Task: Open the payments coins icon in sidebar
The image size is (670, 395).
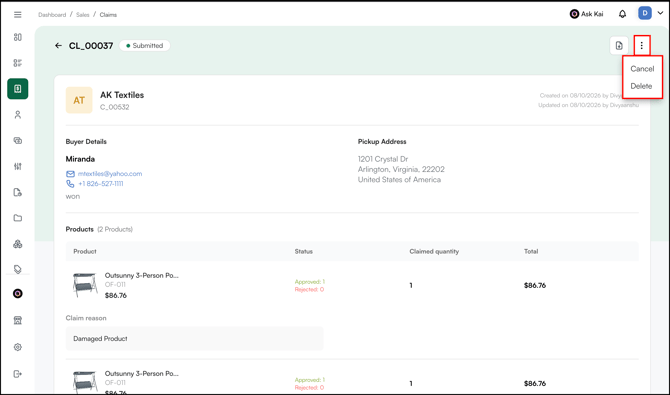Action: (x=18, y=140)
